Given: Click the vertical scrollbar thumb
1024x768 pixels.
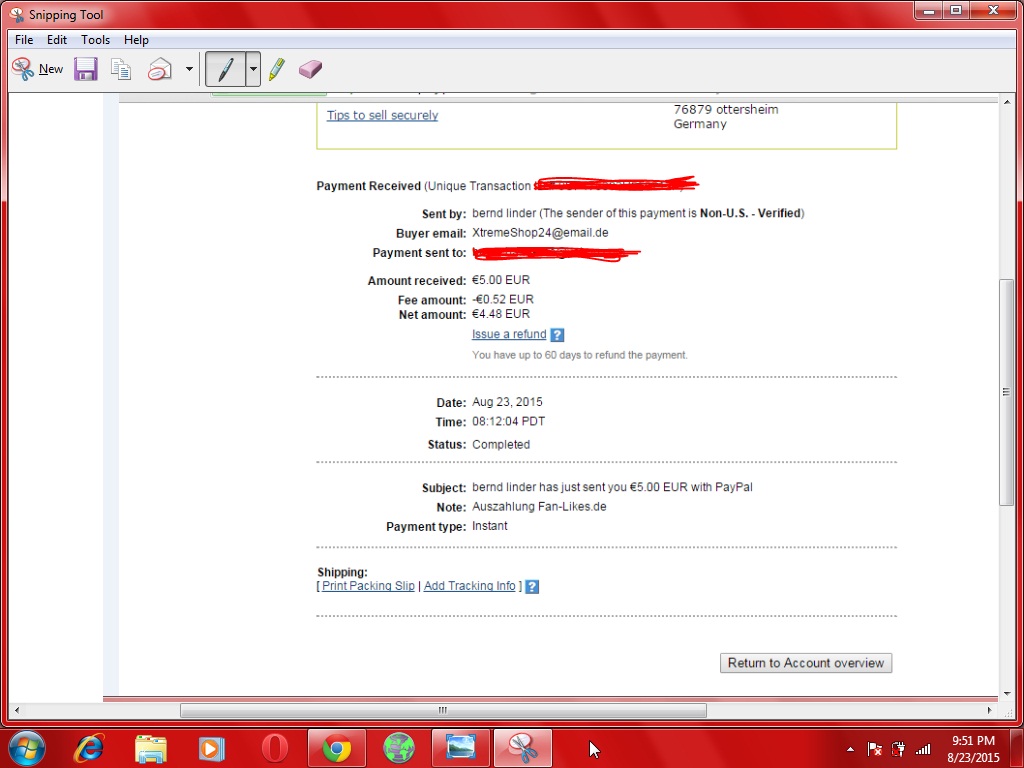Looking at the screenshot, I should pos(1006,391).
